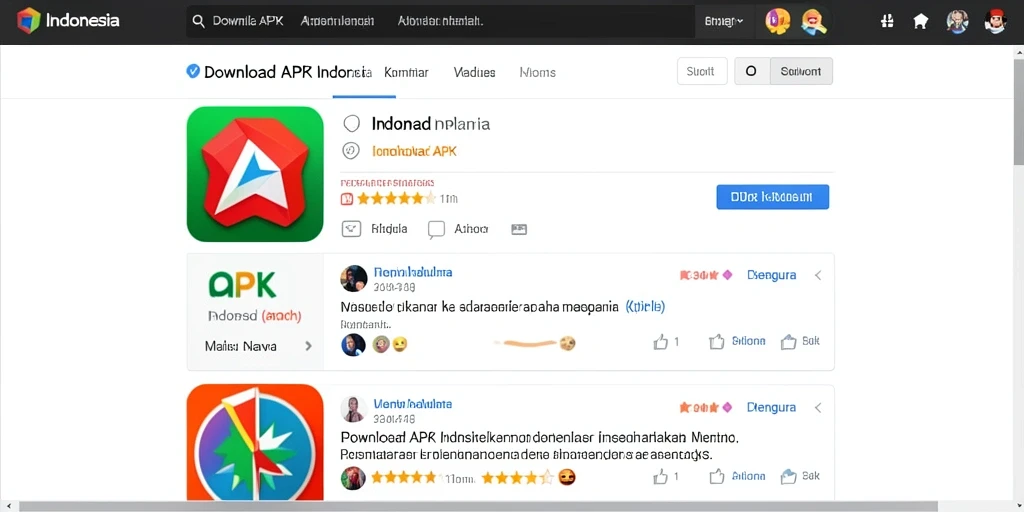
Task: Click the five-star rating left of 11om
Action: click(404, 477)
